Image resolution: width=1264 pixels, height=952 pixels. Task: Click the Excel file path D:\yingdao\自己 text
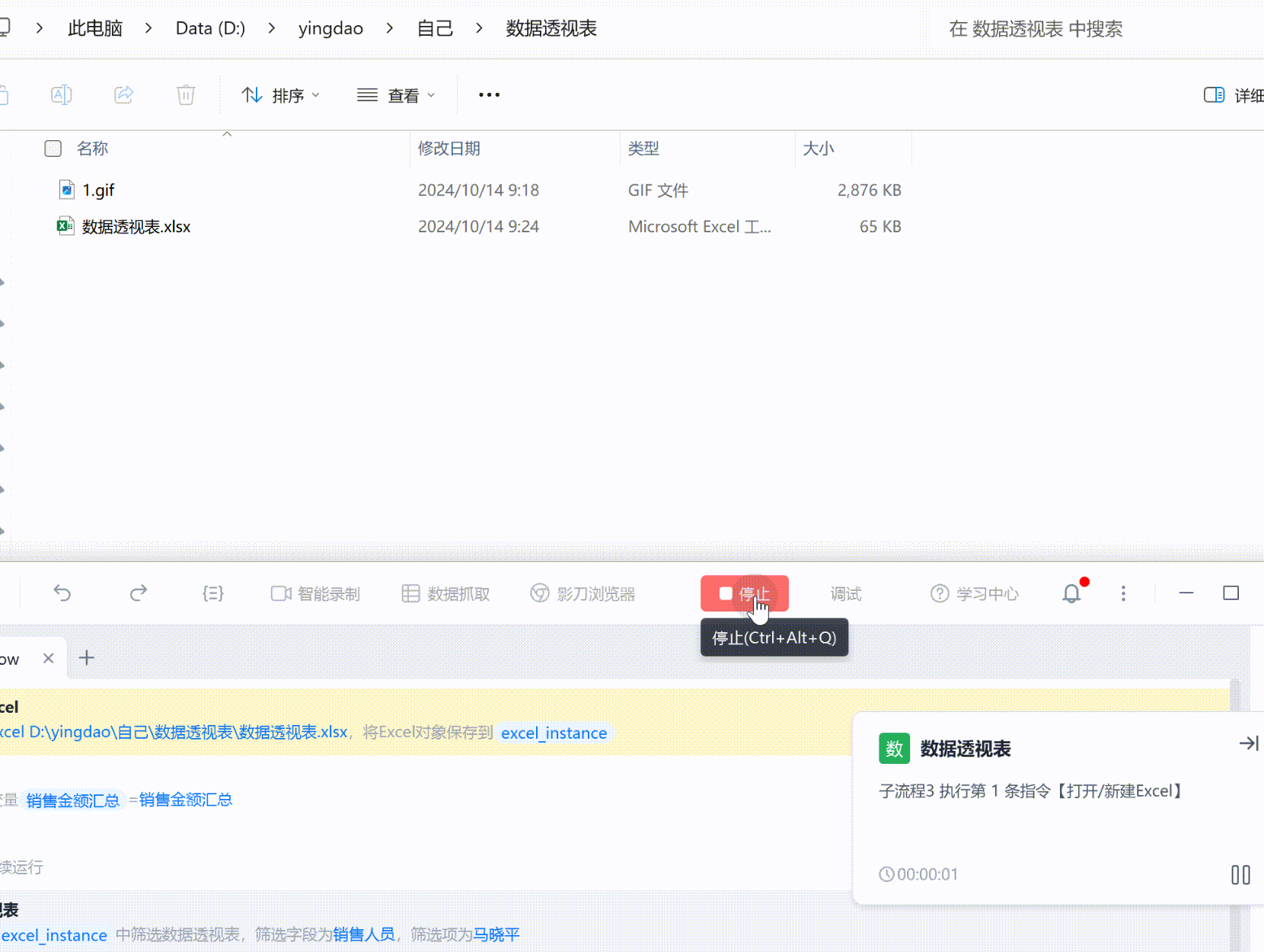(187, 732)
